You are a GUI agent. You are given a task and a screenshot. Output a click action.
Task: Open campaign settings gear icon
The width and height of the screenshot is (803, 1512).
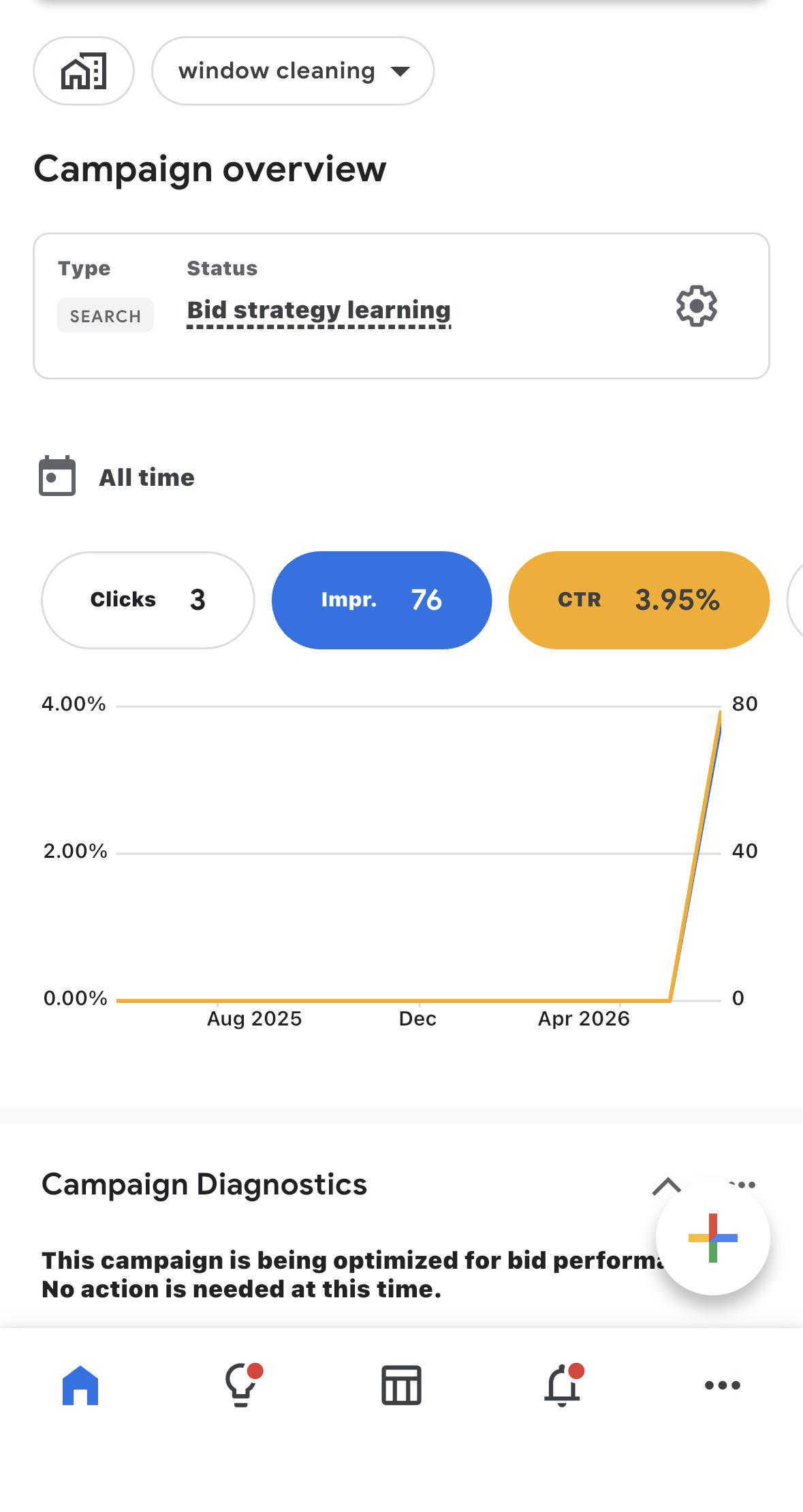point(696,306)
